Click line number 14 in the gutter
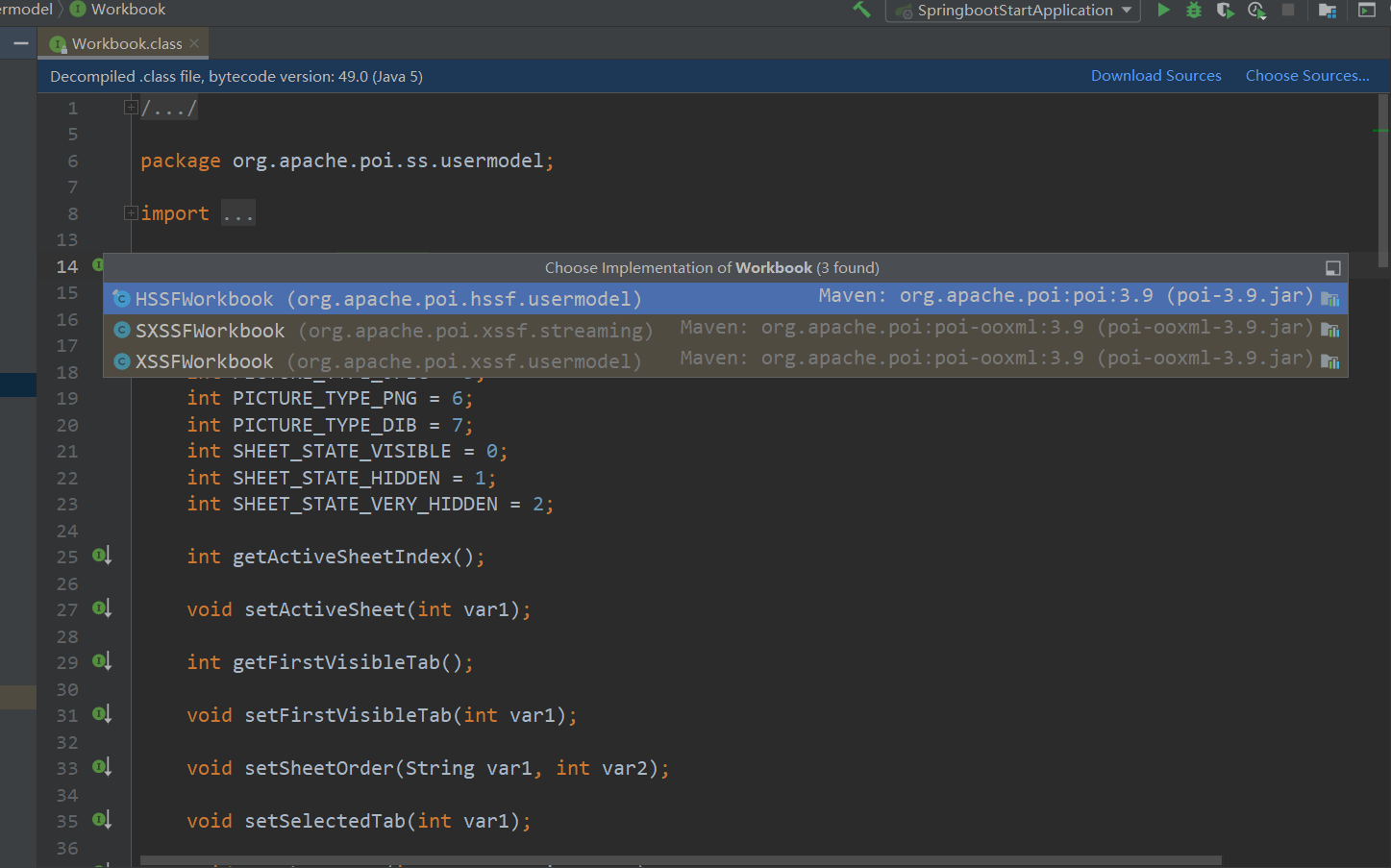The width and height of the screenshot is (1391, 868). [67, 266]
